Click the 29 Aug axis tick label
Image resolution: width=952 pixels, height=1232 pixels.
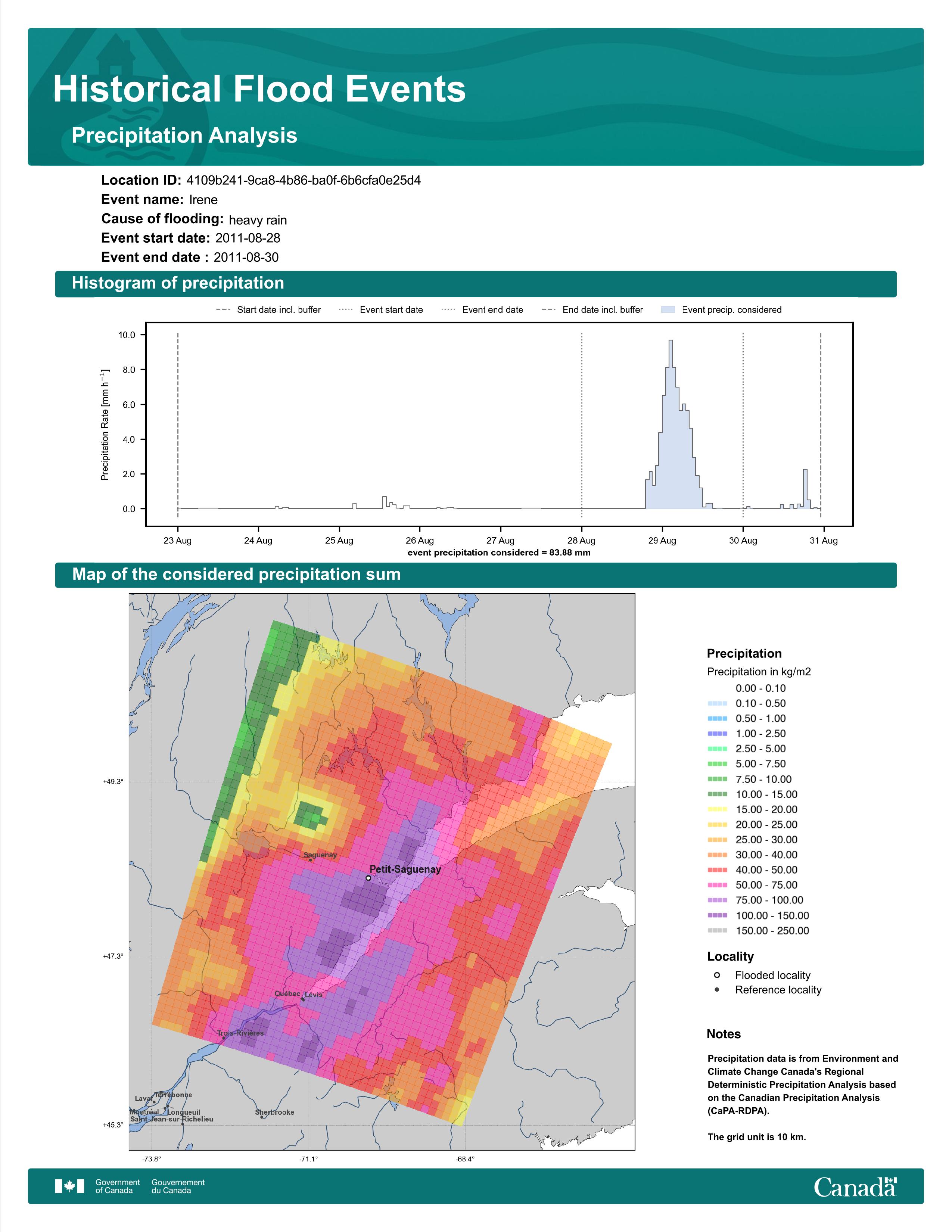662,541
